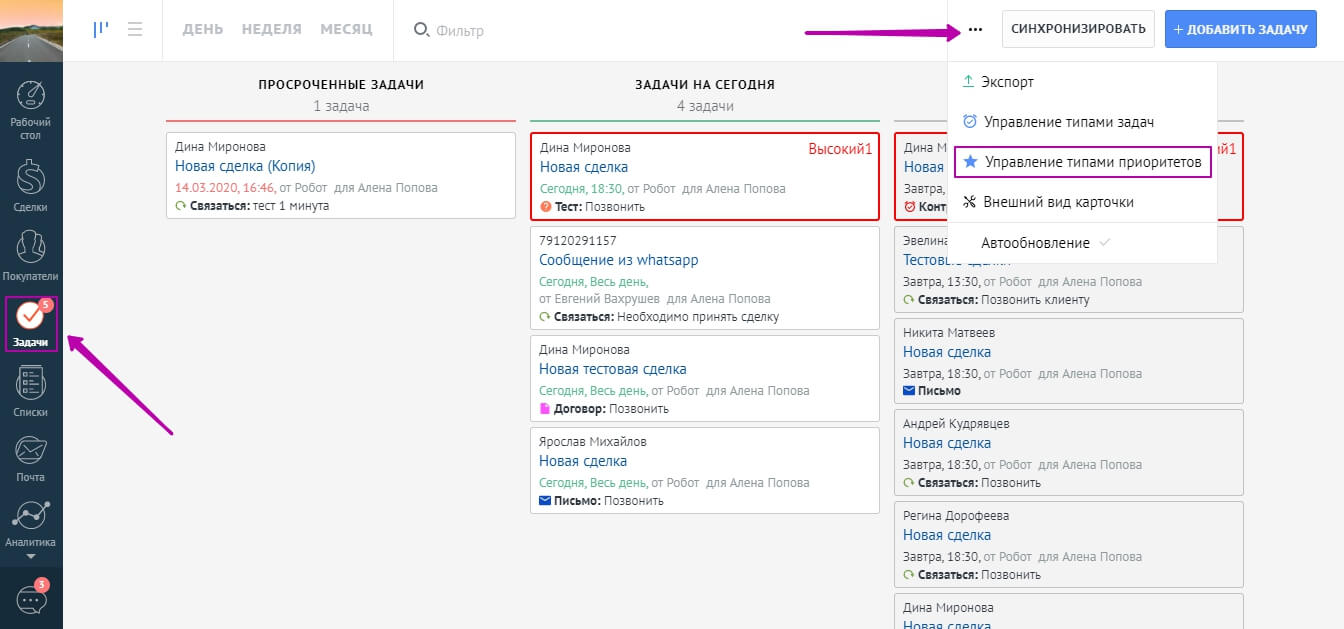Open chat messages icon with badge

click(x=31, y=599)
